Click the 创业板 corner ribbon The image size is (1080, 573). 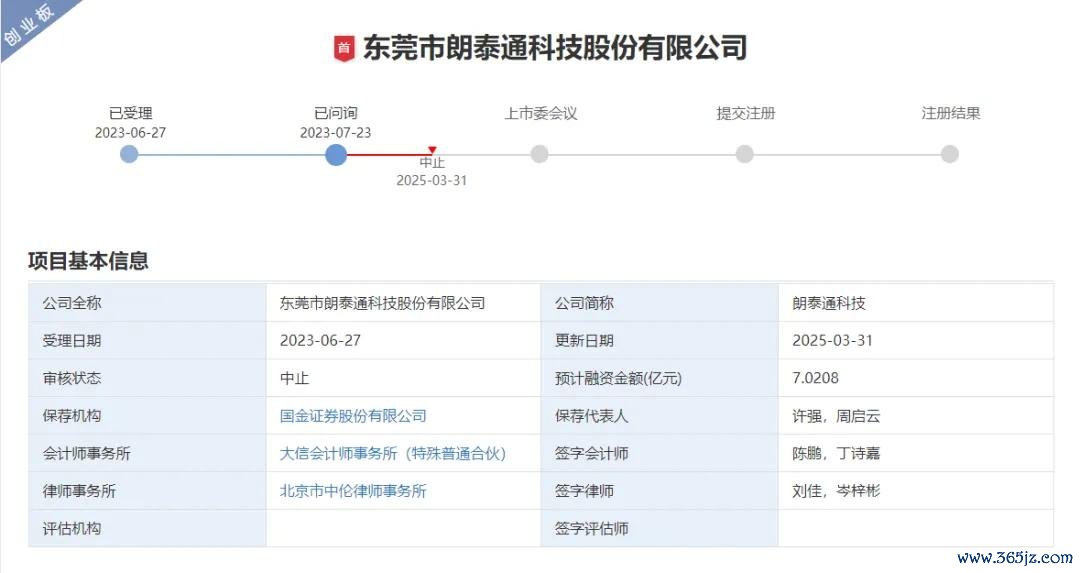click(x=31, y=24)
